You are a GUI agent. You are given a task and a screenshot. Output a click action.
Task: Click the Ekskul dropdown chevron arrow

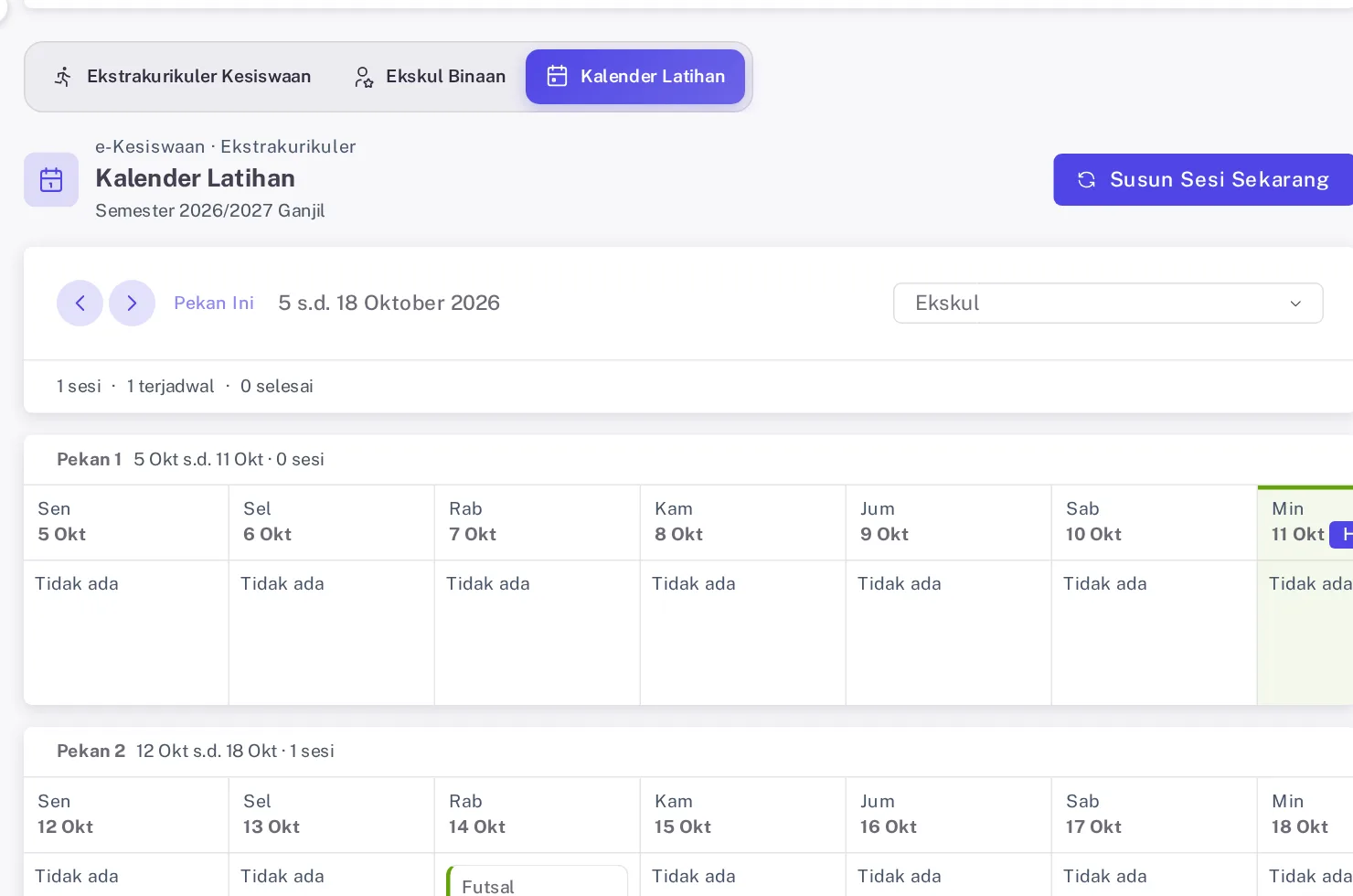1295,304
